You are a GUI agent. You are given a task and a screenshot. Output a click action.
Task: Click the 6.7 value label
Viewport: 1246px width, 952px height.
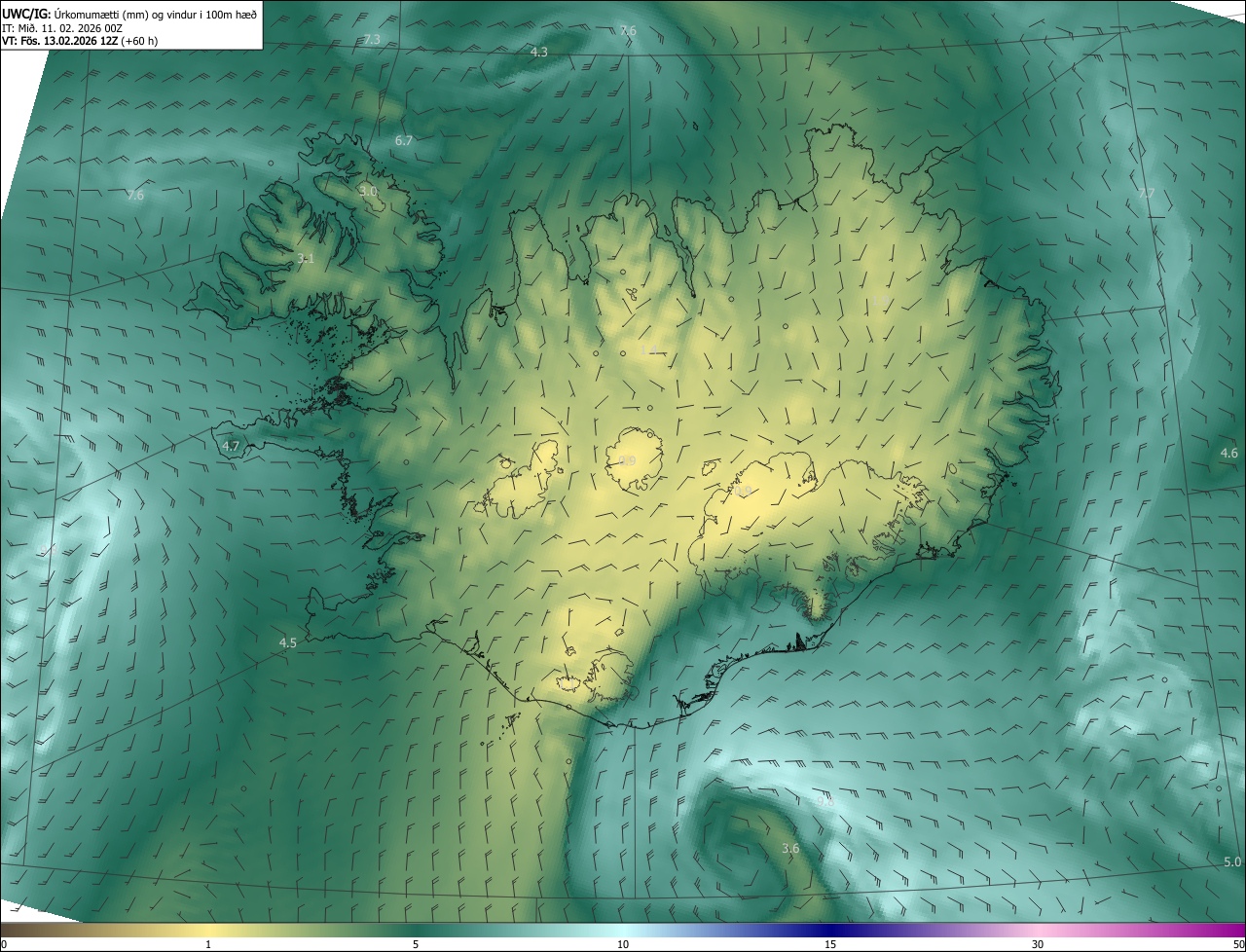point(404,140)
